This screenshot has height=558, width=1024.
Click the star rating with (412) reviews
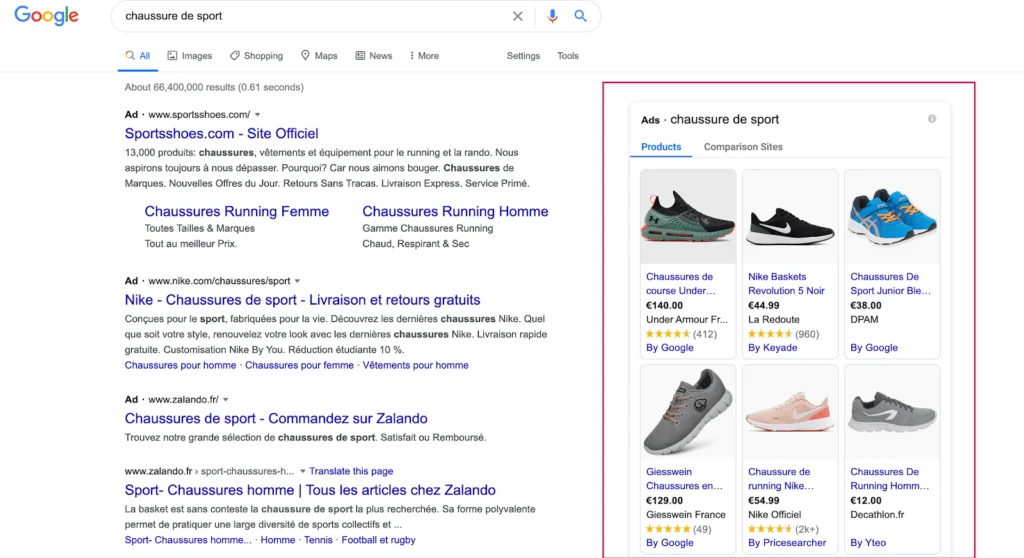[x=681, y=334]
